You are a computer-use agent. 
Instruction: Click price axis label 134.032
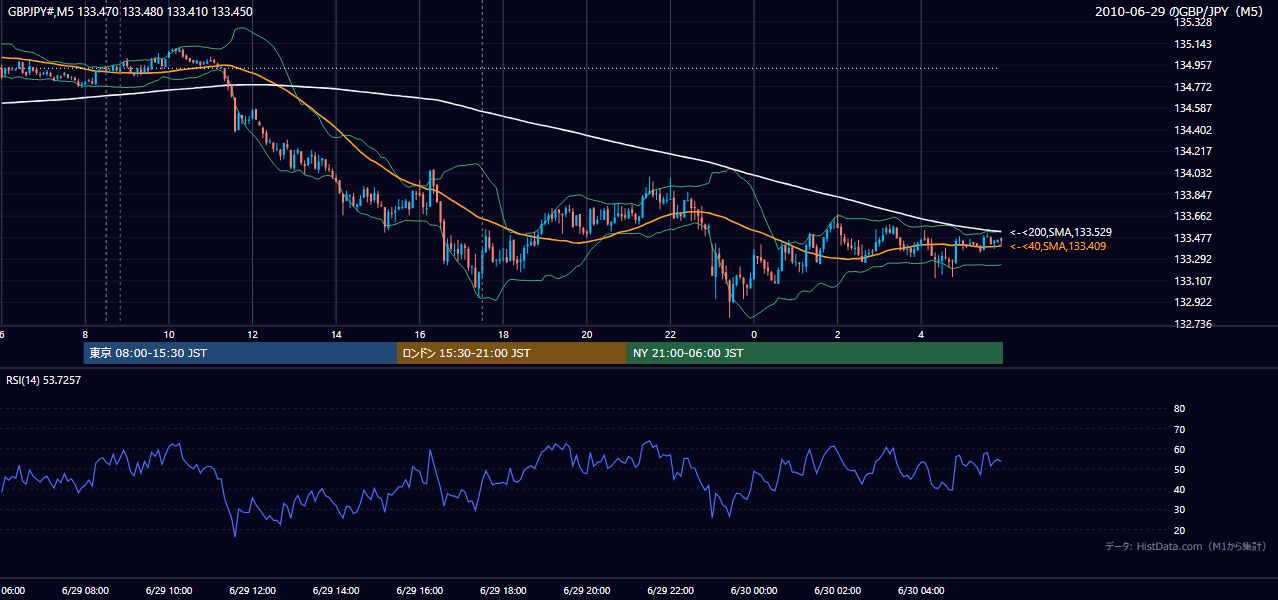(x=1194, y=173)
